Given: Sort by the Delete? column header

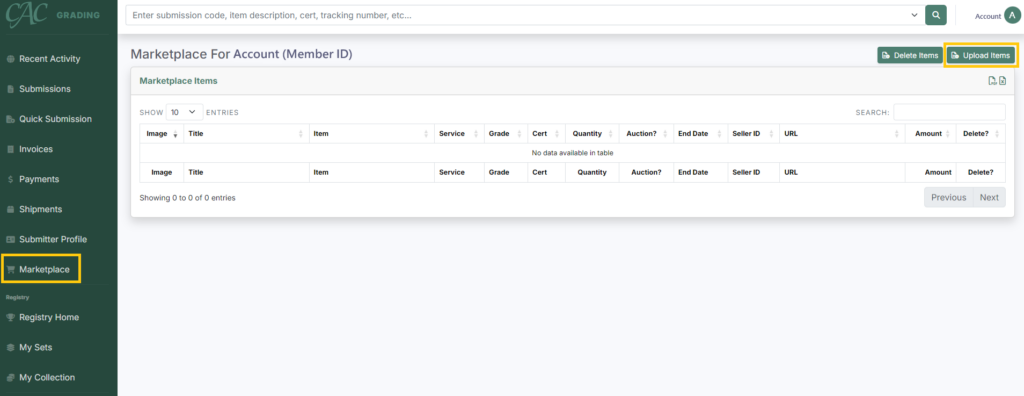Looking at the screenshot, I should click(981, 133).
